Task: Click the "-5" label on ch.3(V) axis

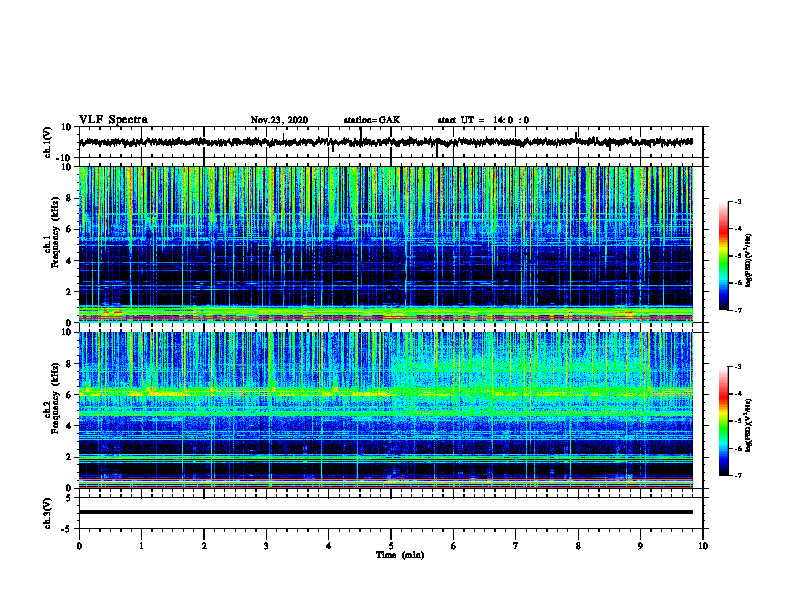Action: [67, 529]
